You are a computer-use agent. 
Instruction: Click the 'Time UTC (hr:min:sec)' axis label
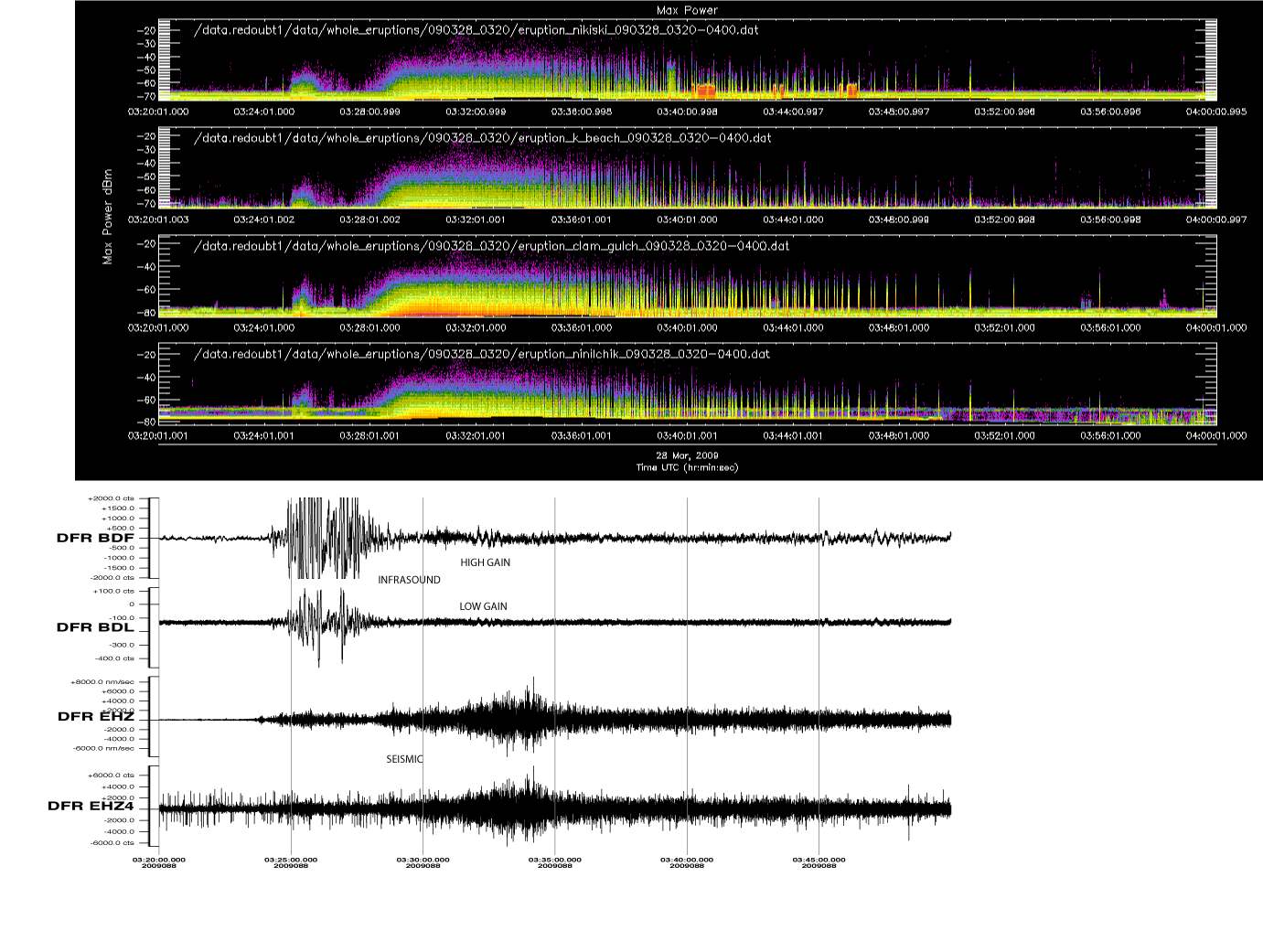(x=687, y=467)
